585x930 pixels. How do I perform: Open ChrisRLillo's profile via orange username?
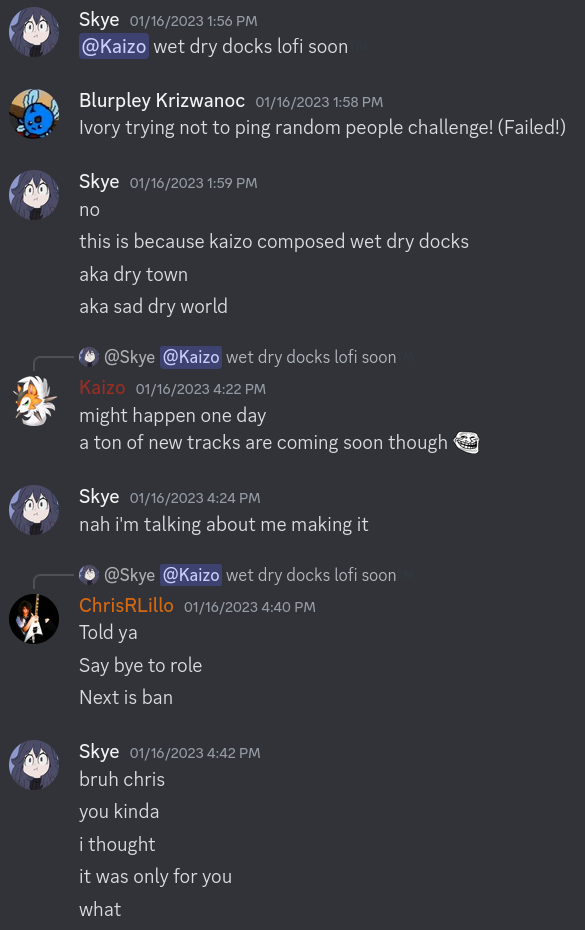[x=126, y=605]
